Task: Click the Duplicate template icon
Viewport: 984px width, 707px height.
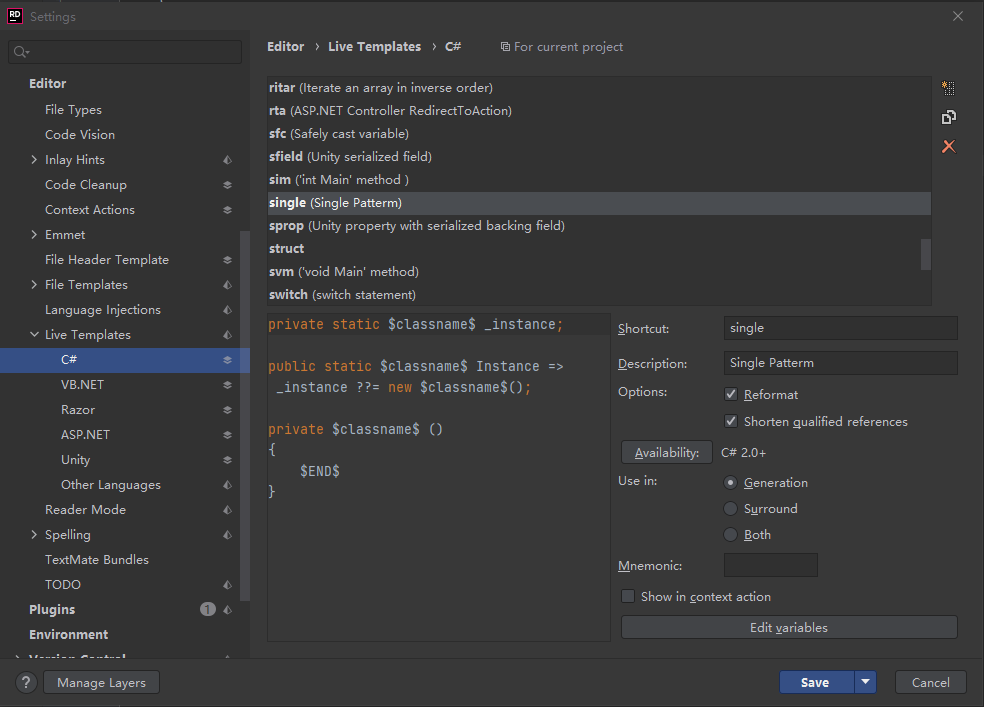Action: pyautogui.click(x=948, y=117)
